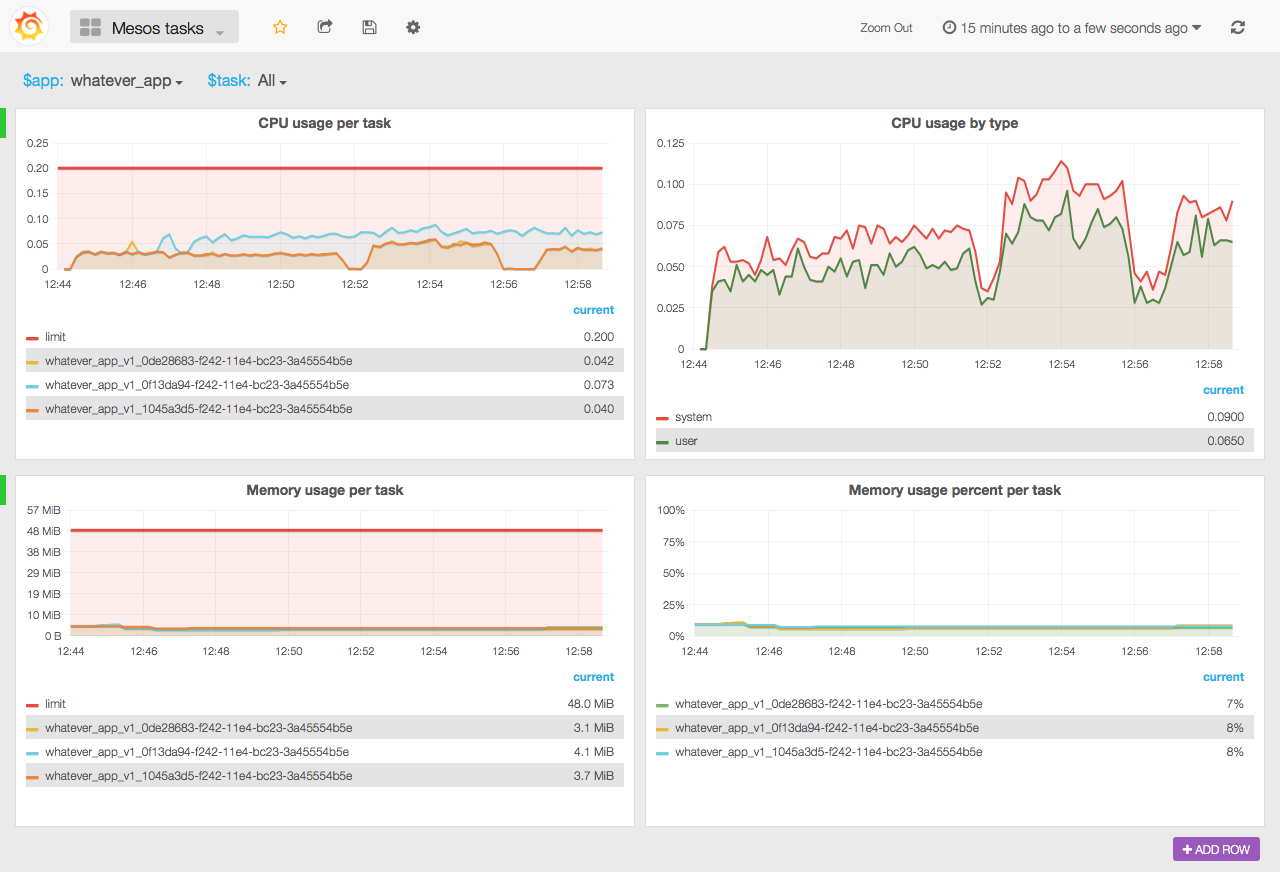This screenshot has width=1280, height=872.
Task: Open the $app variable dropdown
Action: 127,81
